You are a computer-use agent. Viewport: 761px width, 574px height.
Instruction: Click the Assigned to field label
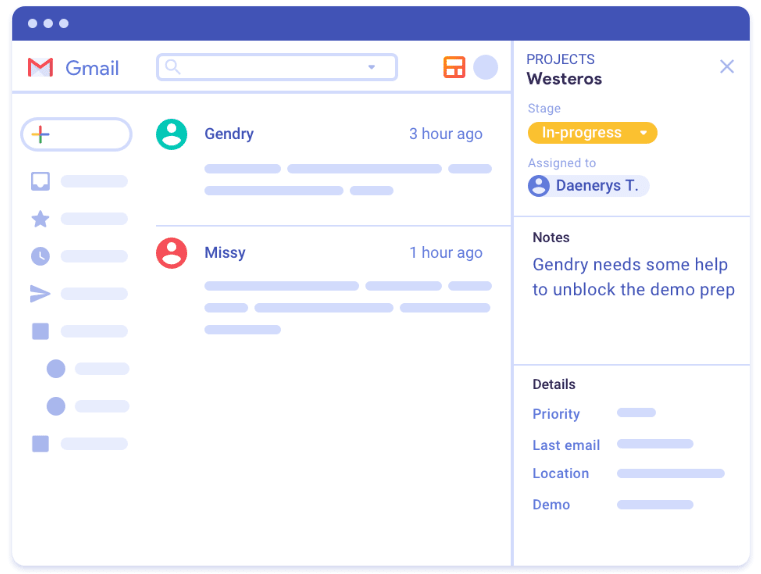click(x=562, y=163)
